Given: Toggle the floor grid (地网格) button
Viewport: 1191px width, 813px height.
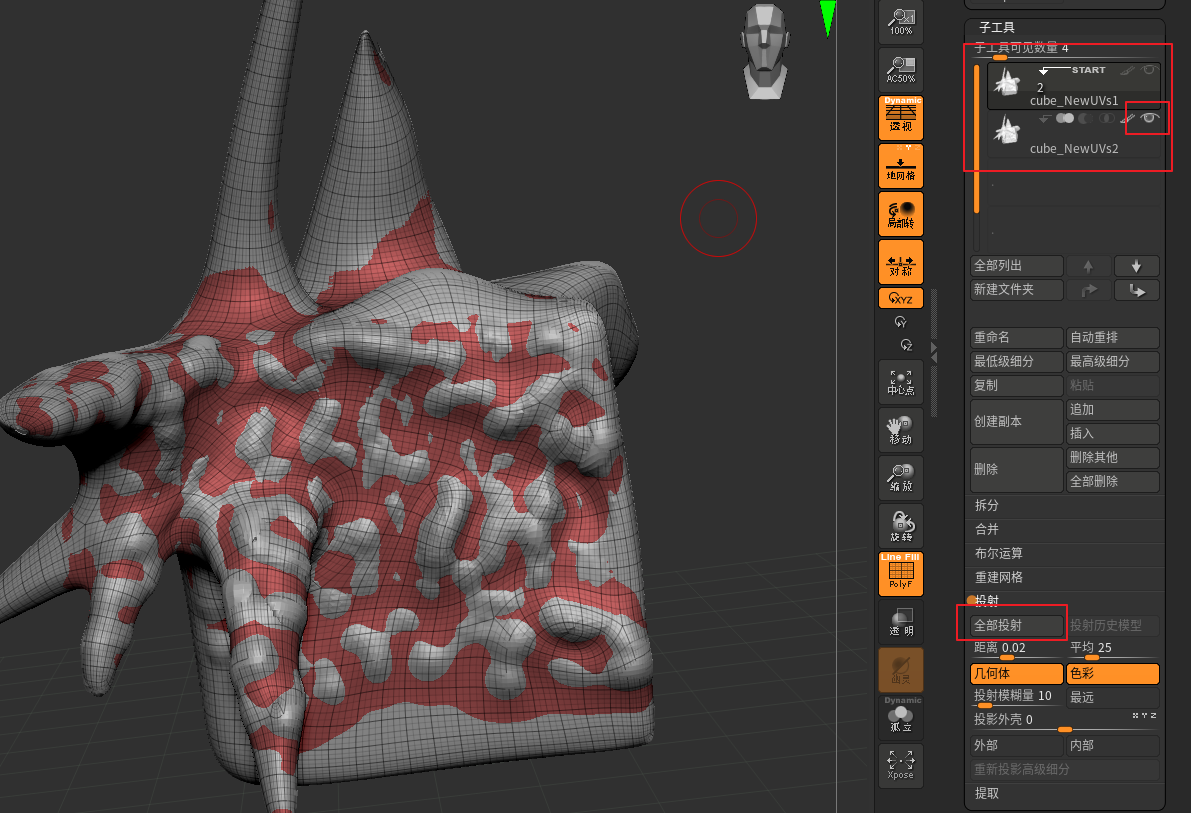Looking at the screenshot, I should pyautogui.click(x=901, y=165).
